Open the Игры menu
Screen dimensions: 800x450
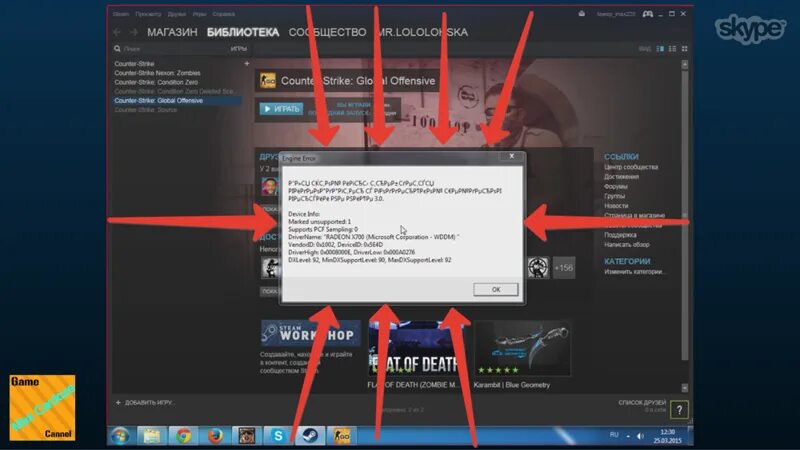(x=199, y=14)
